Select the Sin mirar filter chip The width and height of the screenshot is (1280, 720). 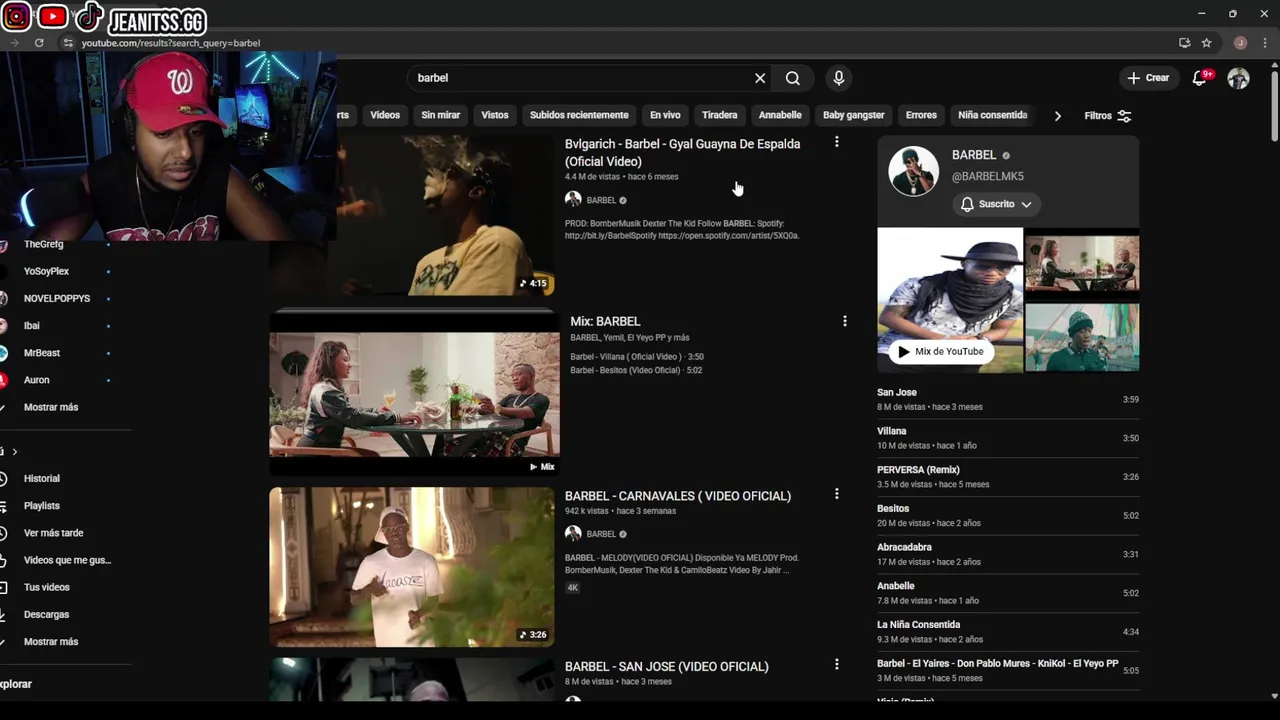click(440, 115)
